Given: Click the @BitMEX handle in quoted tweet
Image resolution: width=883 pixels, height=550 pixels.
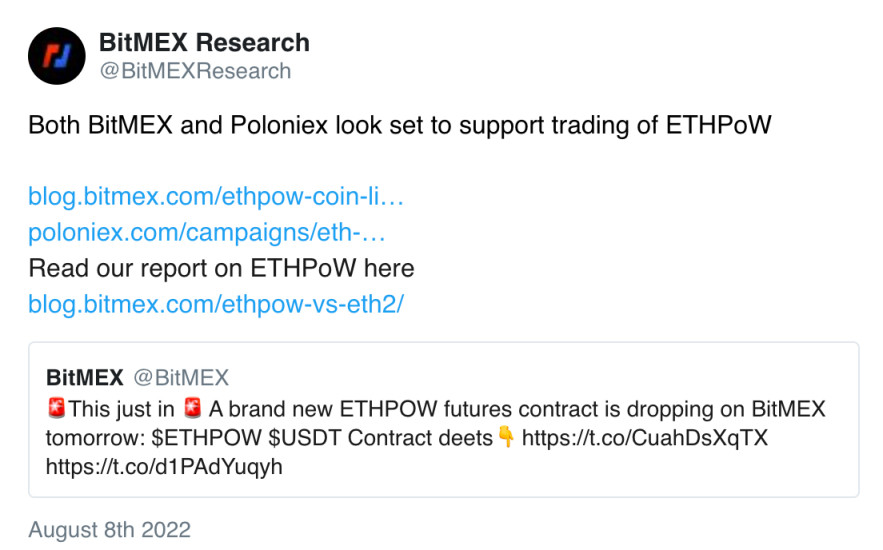Looking at the screenshot, I should pyautogui.click(x=181, y=377).
